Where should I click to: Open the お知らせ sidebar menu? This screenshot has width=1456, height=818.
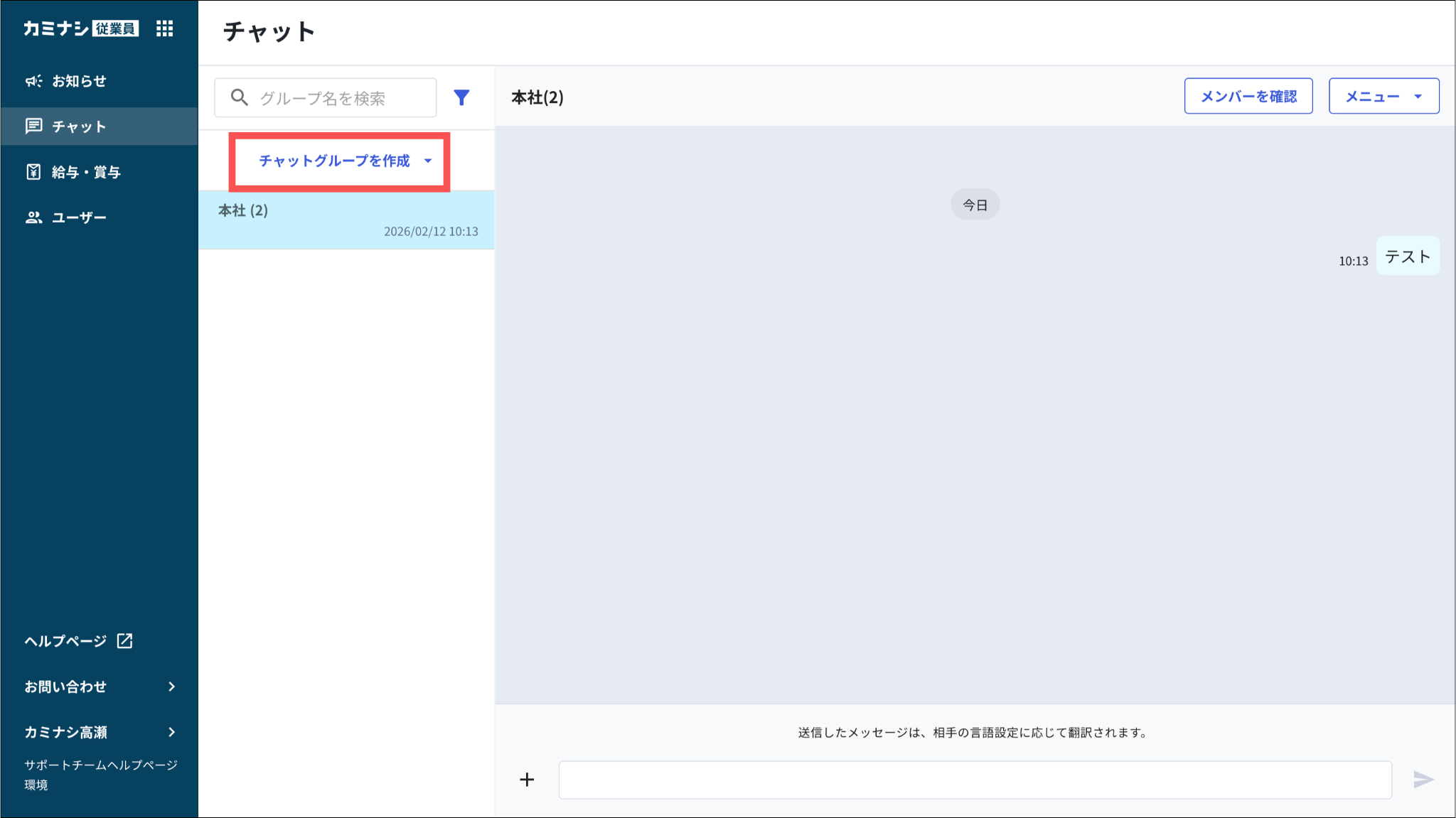coord(78,81)
